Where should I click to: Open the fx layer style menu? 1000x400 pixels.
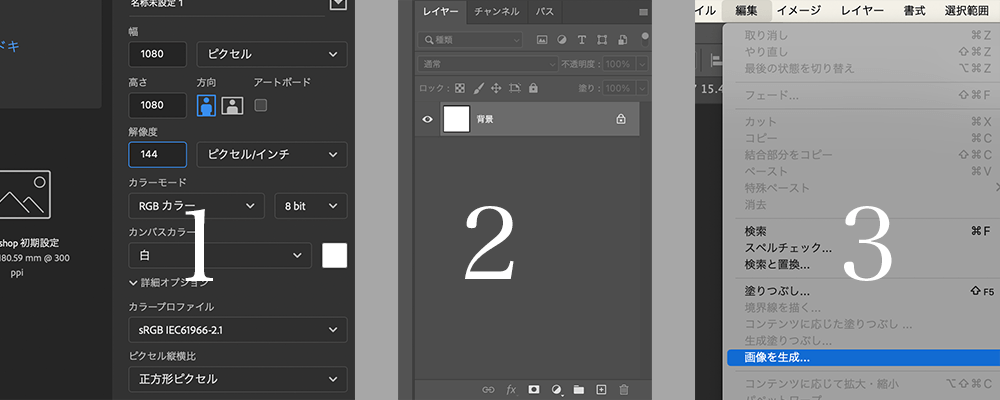(x=511, y=389)
